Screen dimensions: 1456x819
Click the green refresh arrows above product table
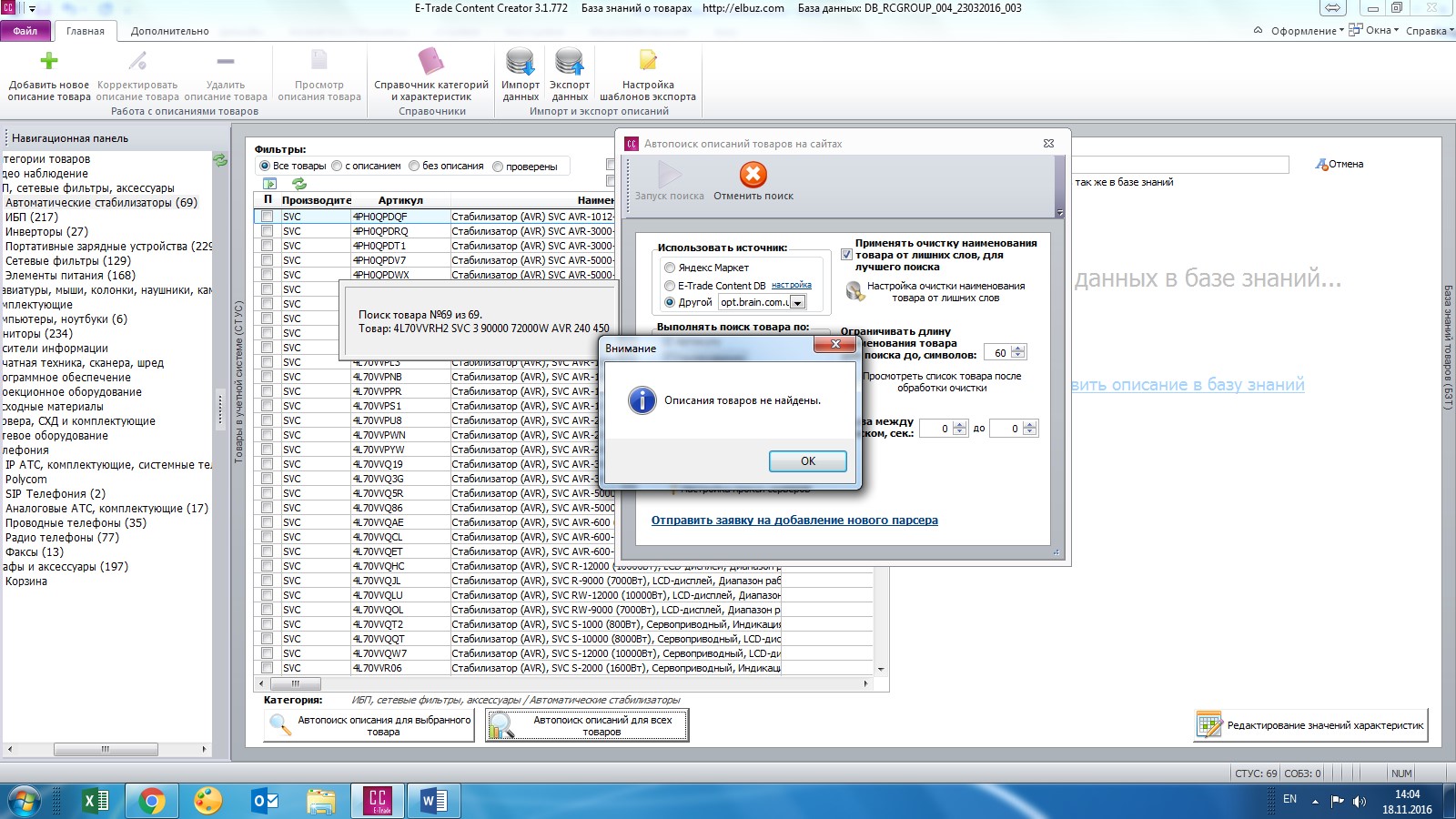click(298, 184)
